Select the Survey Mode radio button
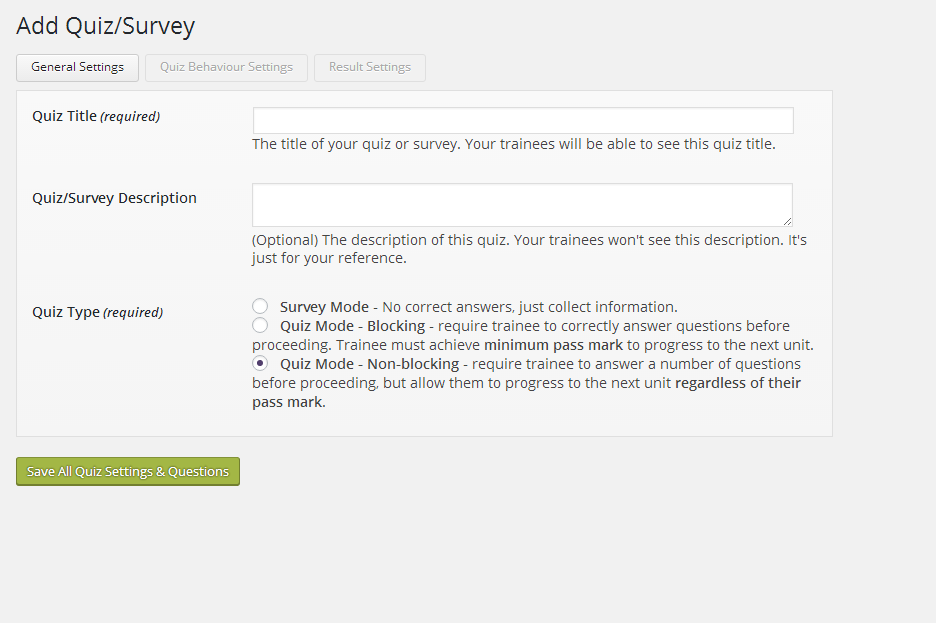 pos(260,306)
